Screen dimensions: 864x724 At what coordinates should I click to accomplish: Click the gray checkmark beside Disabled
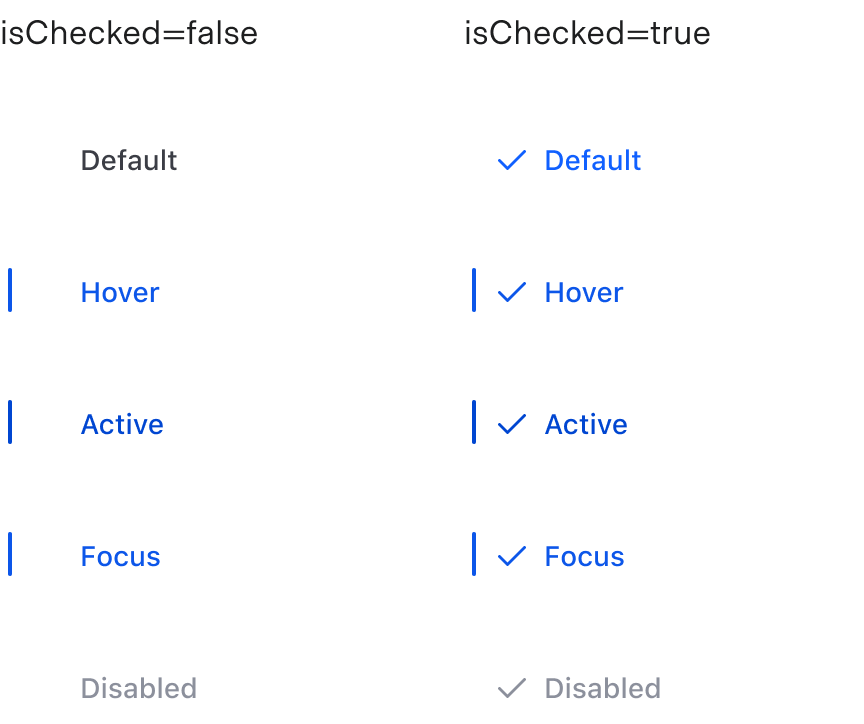pyautogui.click(x=511, y=688)
